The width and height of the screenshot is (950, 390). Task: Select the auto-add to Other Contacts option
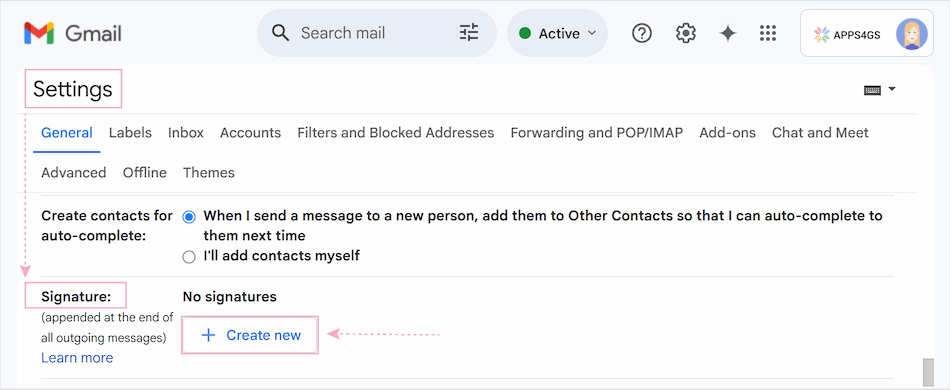pyautogui.click(x=189, y=216)
